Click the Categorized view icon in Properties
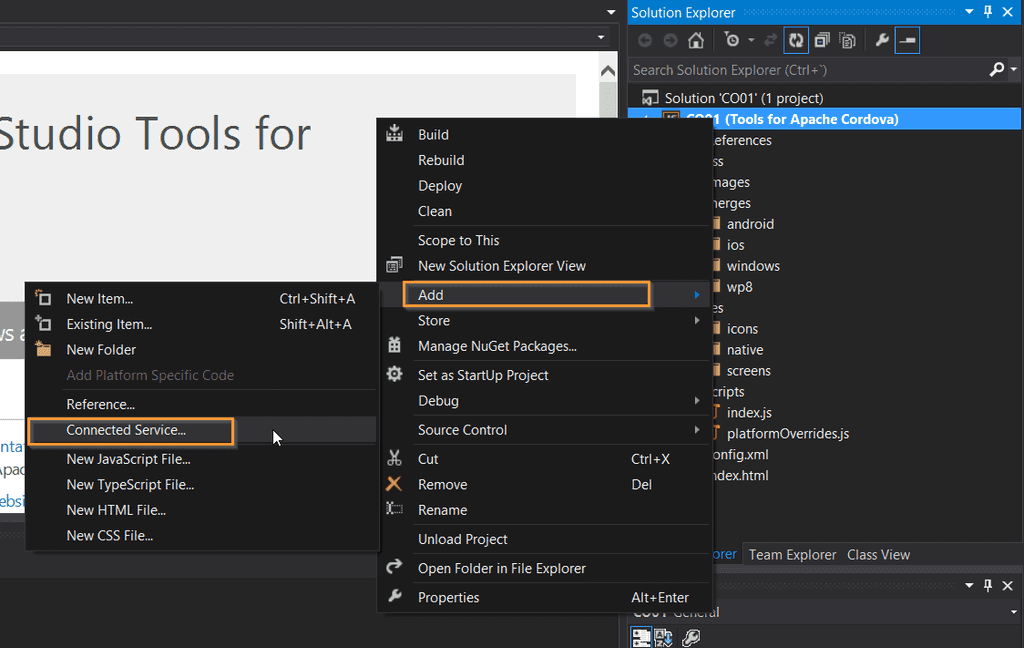 coord(641,637)
